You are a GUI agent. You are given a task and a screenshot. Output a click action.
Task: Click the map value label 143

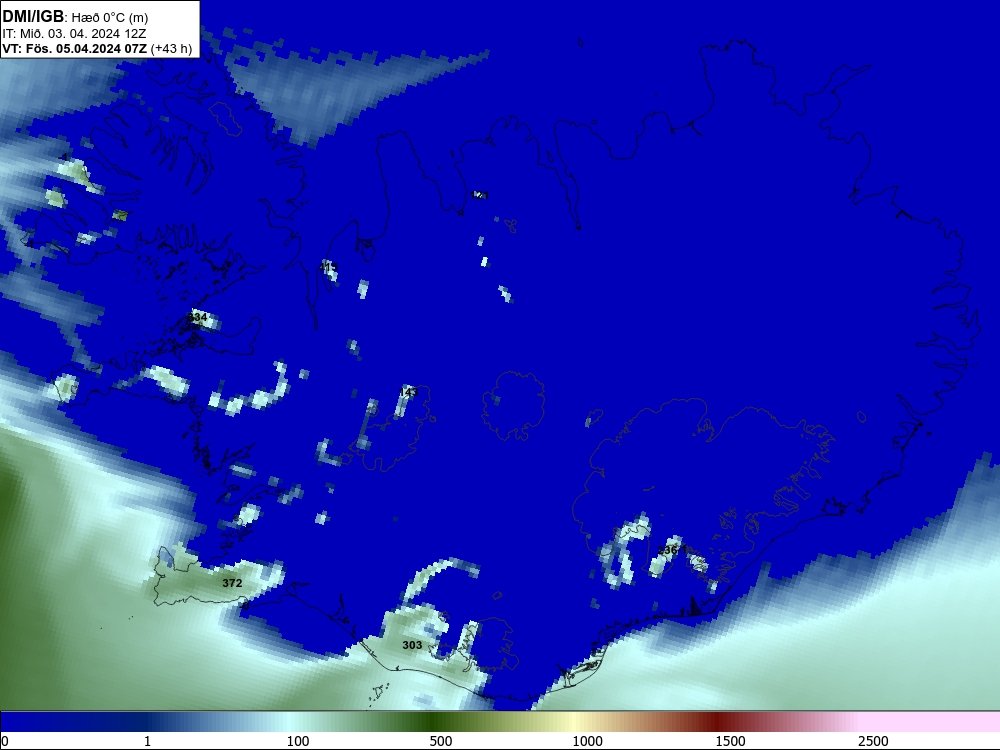(x=408, y=392)
